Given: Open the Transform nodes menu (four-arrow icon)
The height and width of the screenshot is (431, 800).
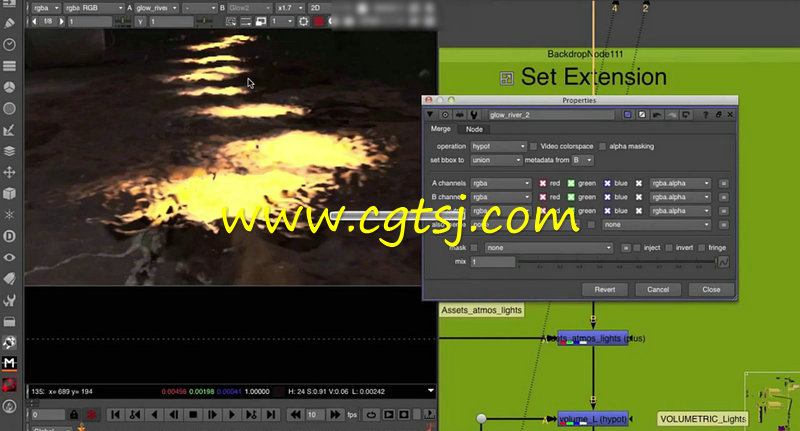Looking at the screenshot, I should [9, 172].
